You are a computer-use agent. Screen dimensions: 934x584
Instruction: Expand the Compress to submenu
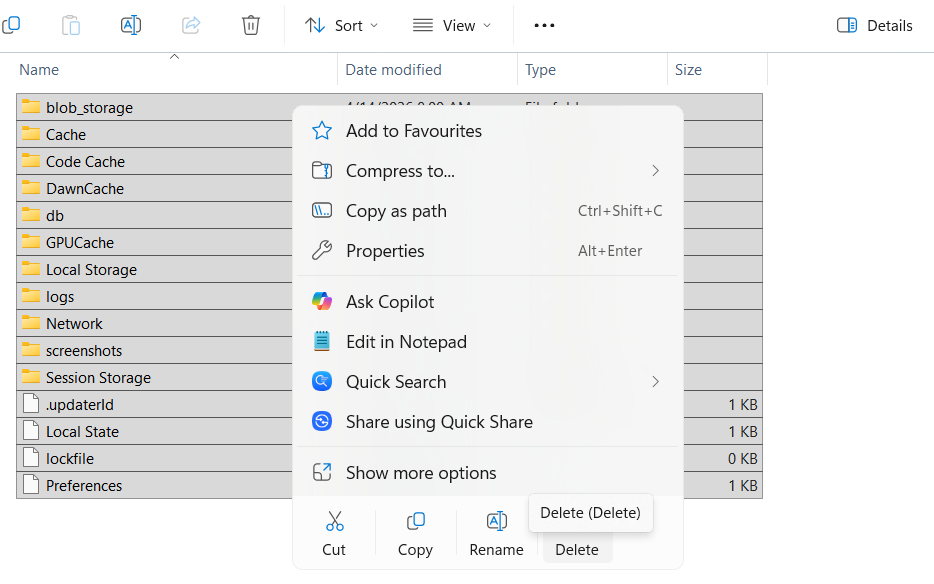[x=487, y=171]
